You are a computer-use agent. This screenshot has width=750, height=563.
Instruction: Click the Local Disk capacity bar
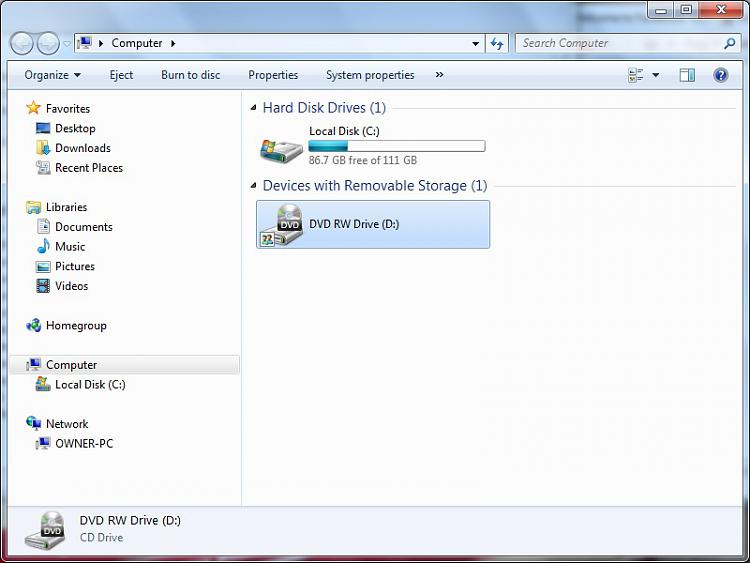pyautogui.click(x=397, y=146)
